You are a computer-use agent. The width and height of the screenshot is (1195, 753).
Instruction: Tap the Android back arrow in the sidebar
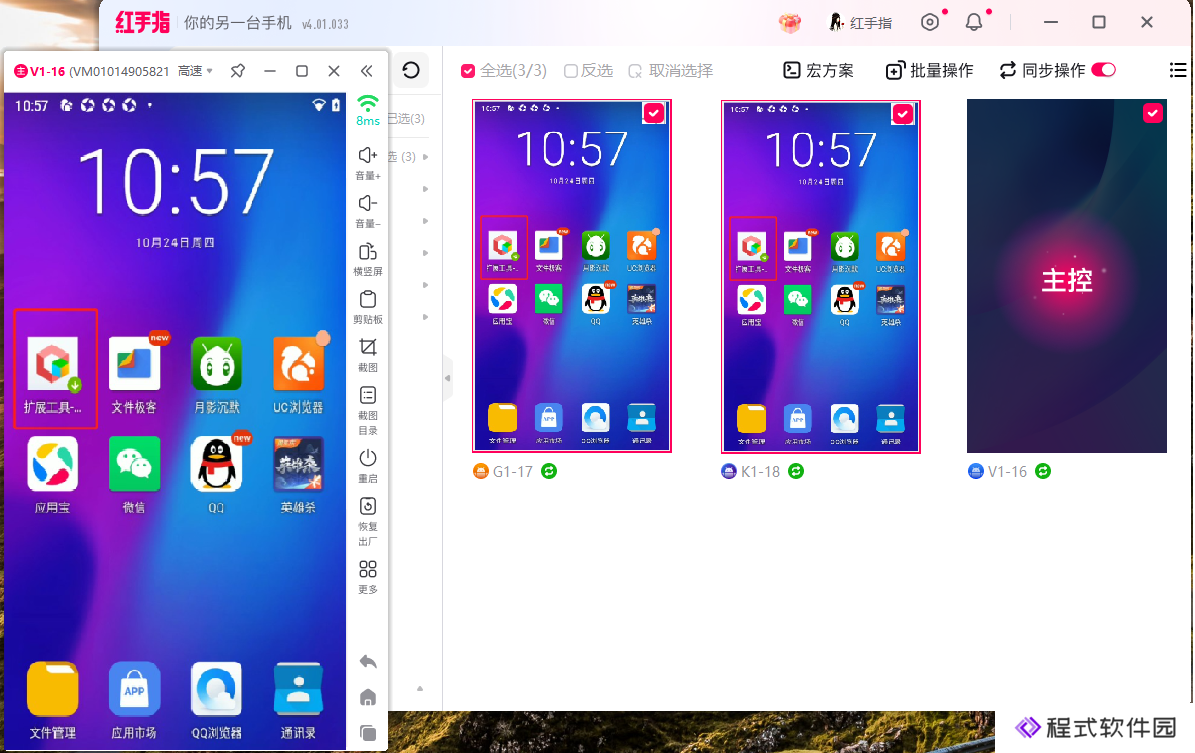click(367, 662)
